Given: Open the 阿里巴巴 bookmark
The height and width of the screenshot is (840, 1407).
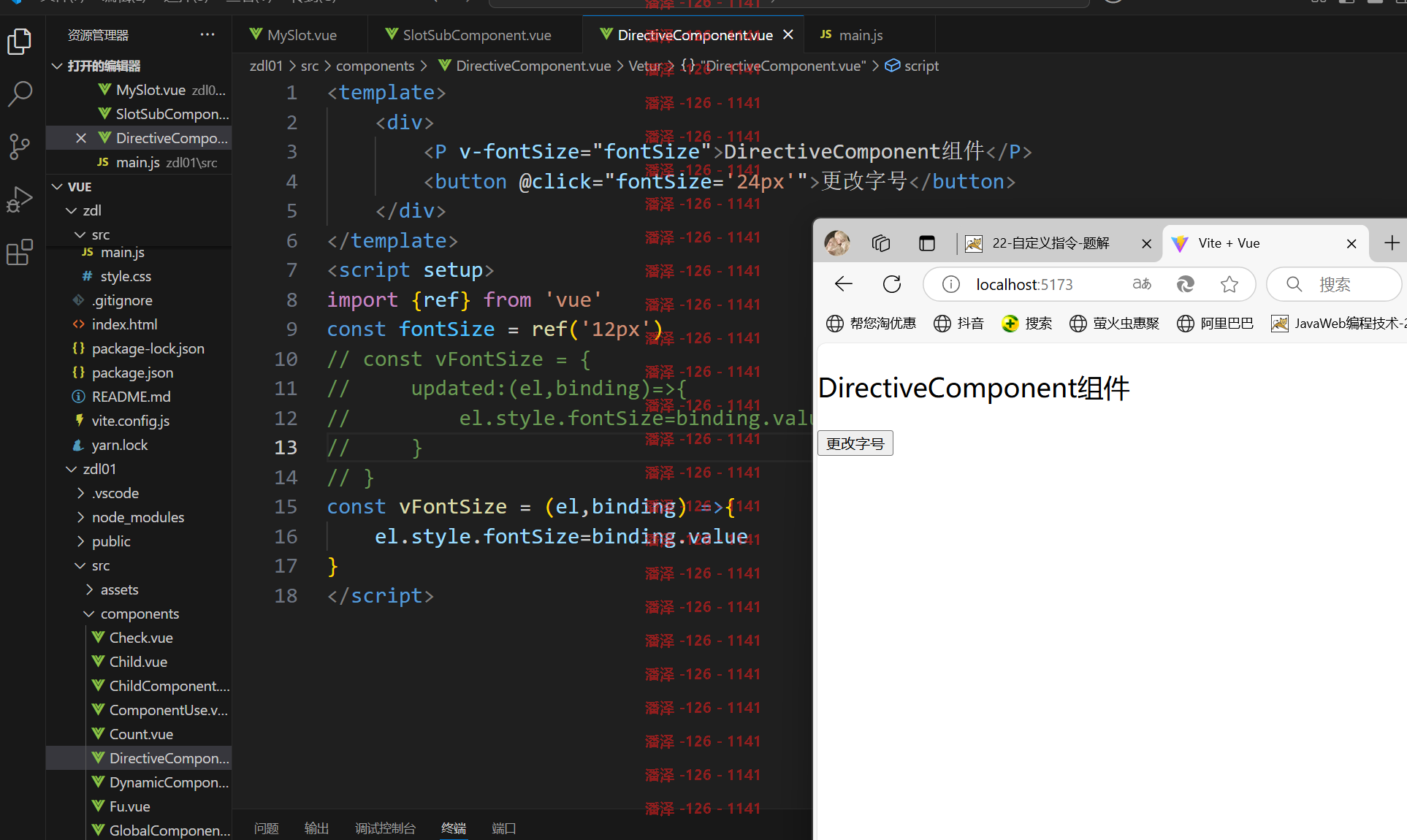Looking at the screenshot, I should pyautogui.click(x=1215, y=324).
